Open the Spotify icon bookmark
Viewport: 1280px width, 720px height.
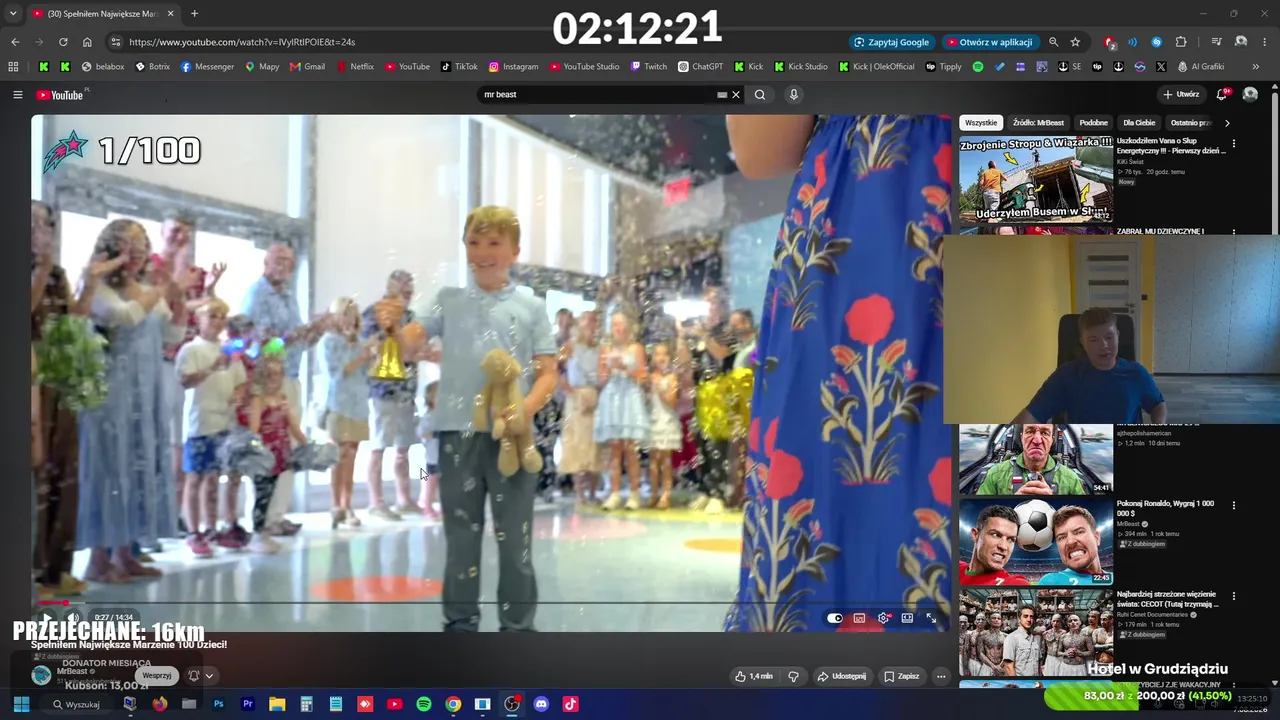[978, 67]
